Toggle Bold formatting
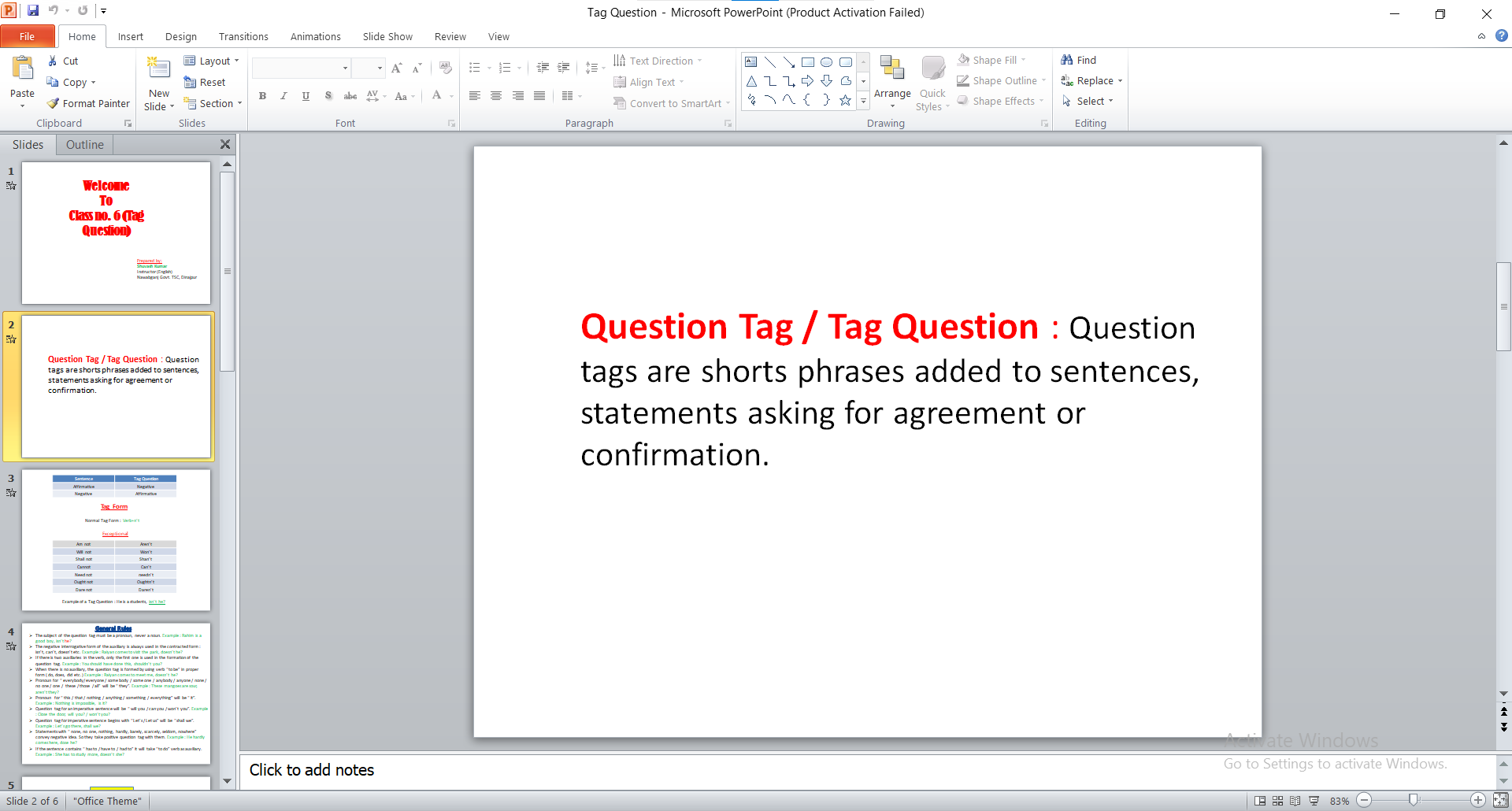This screenshot has width=1512, height=811. (x=262, y=96)
